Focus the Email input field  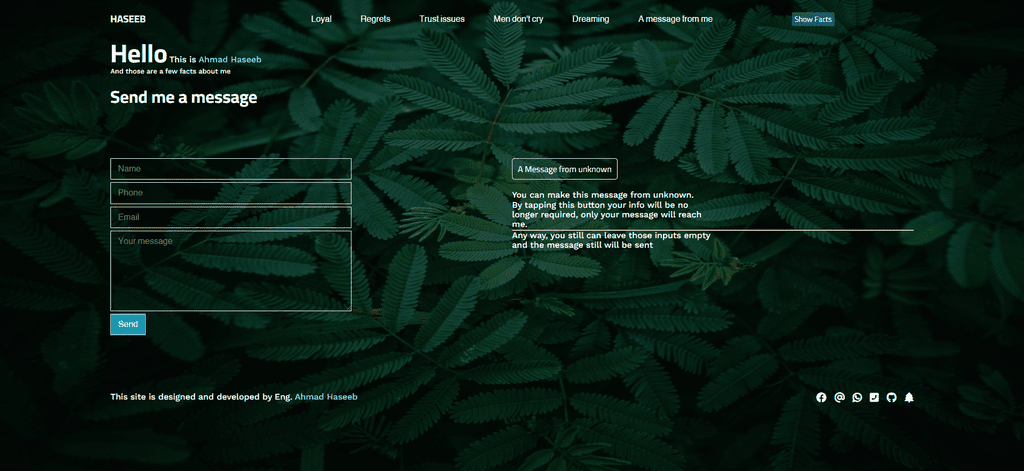[231, 217]
